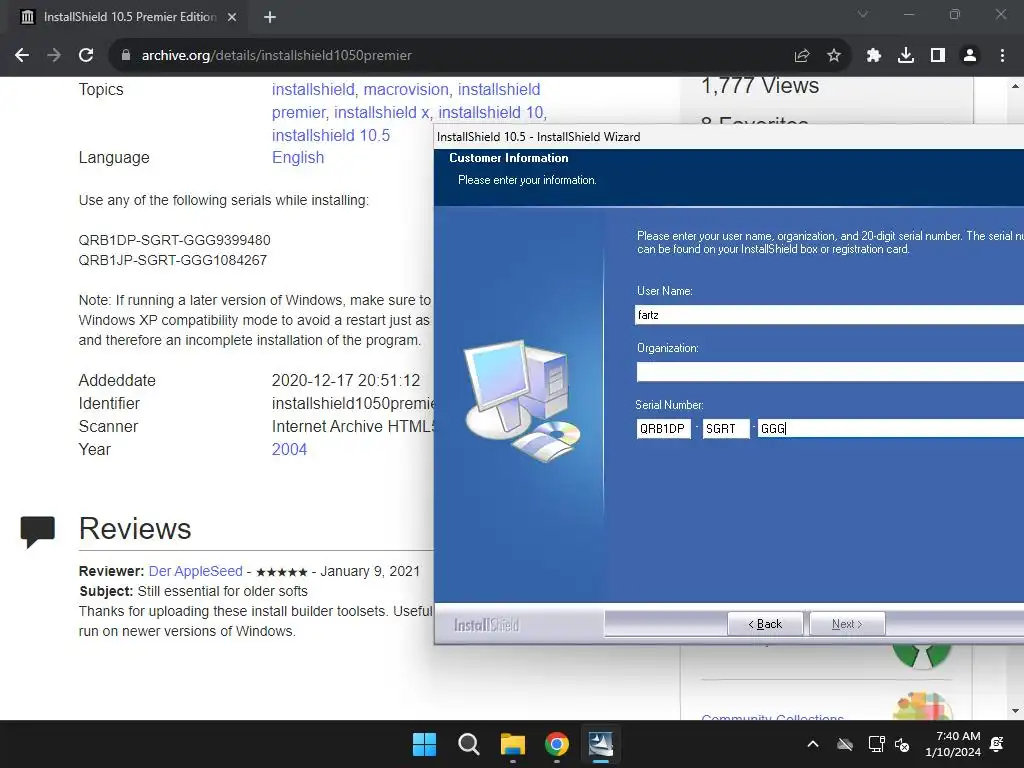Open the Chrome profile avatar icon
Viewport: 1024px width, 768px height.
click(970, 56)
